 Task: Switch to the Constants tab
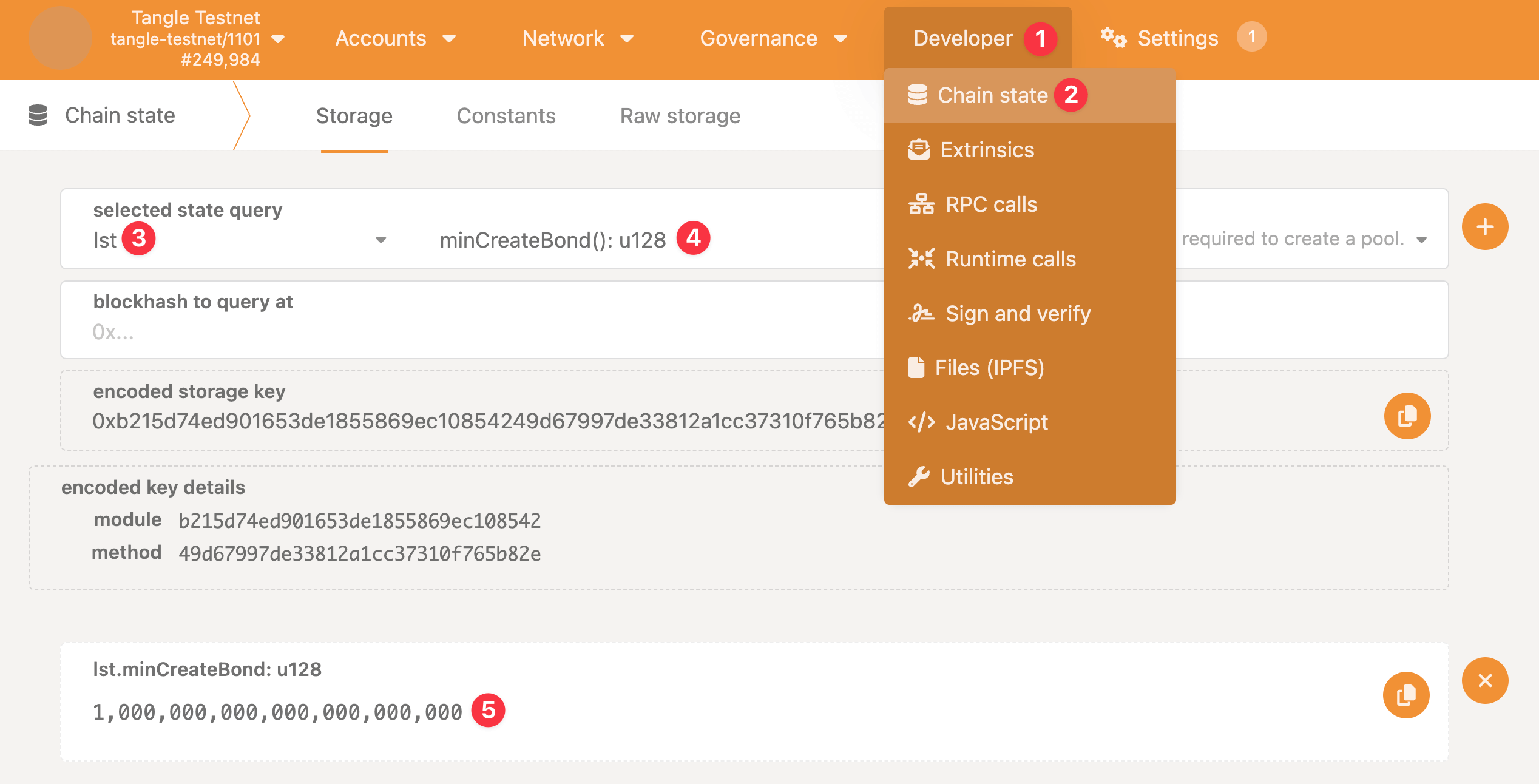coord(507,115)
